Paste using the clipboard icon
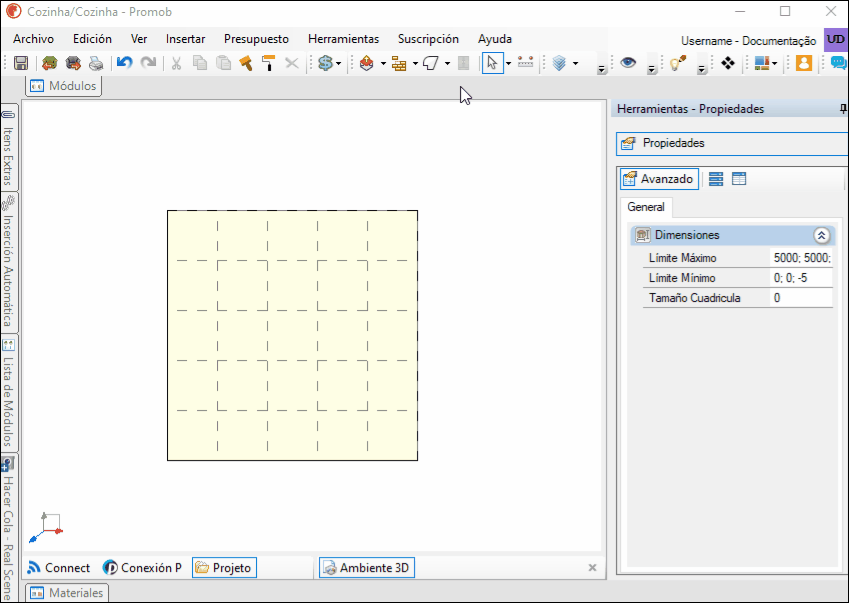 [223, 63]
